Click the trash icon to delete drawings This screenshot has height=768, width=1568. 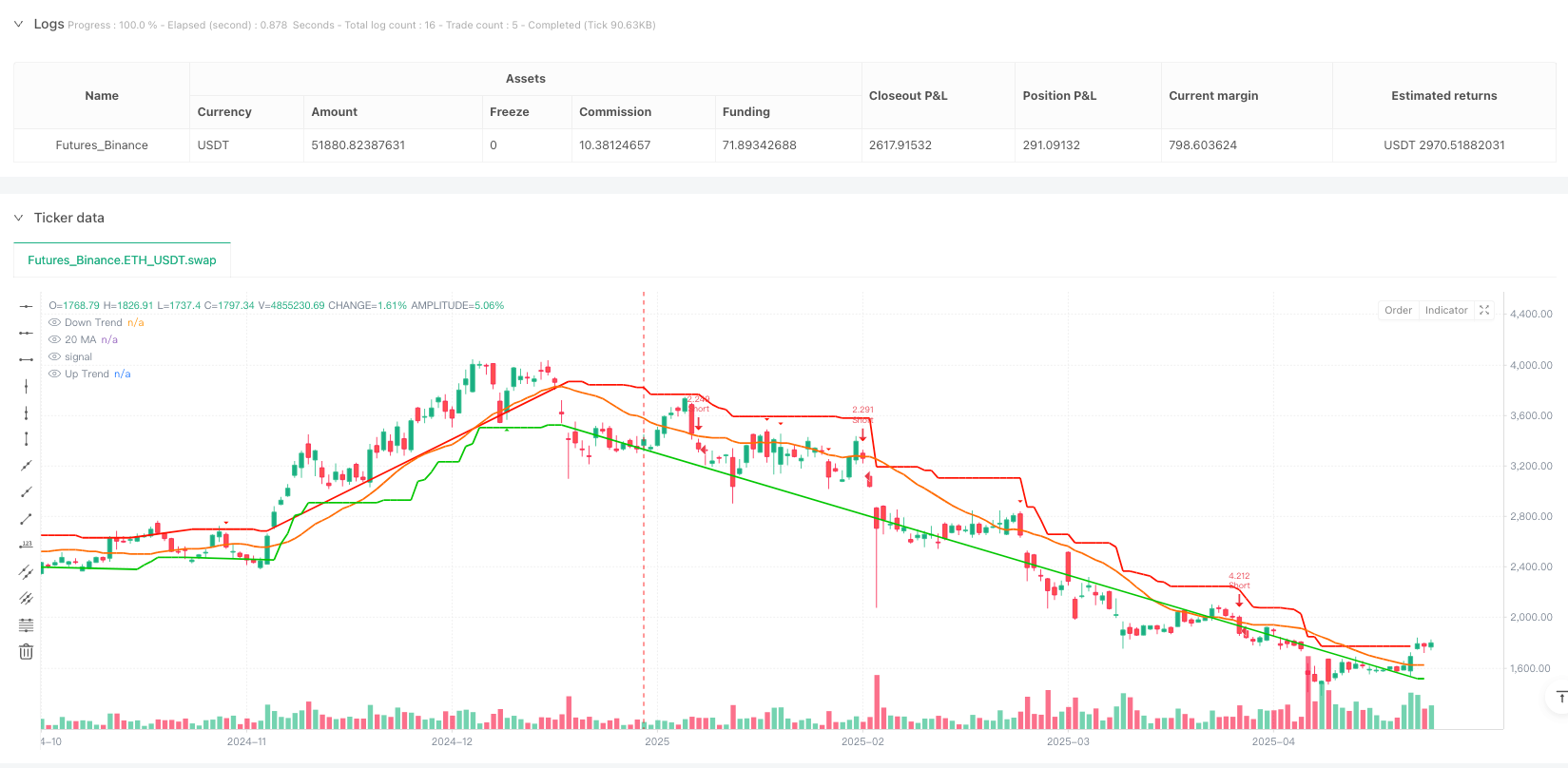(27, 652)
